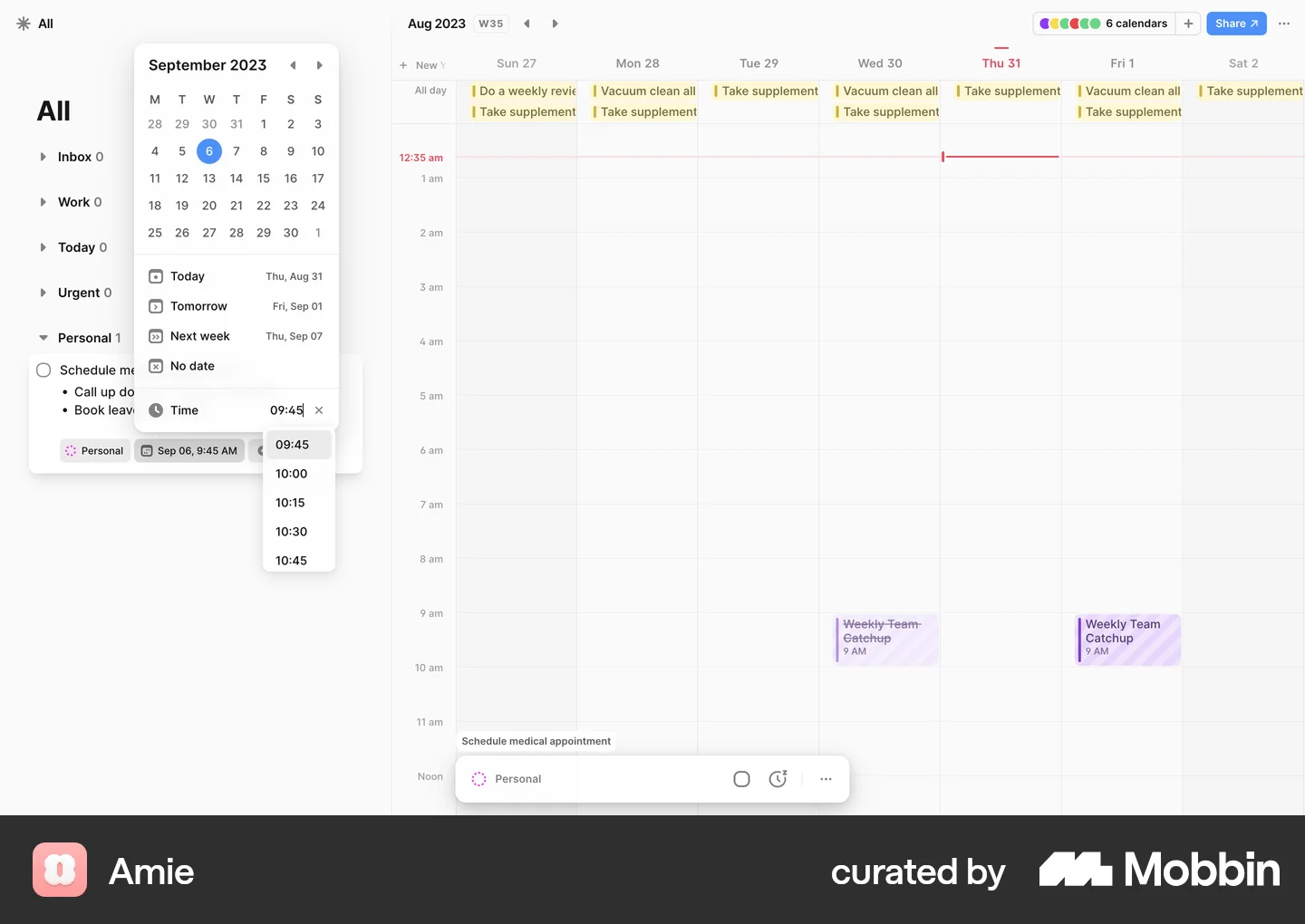Click the Personal tag chip on the task
Screen dimensions: 1305x924
[94, 450]
